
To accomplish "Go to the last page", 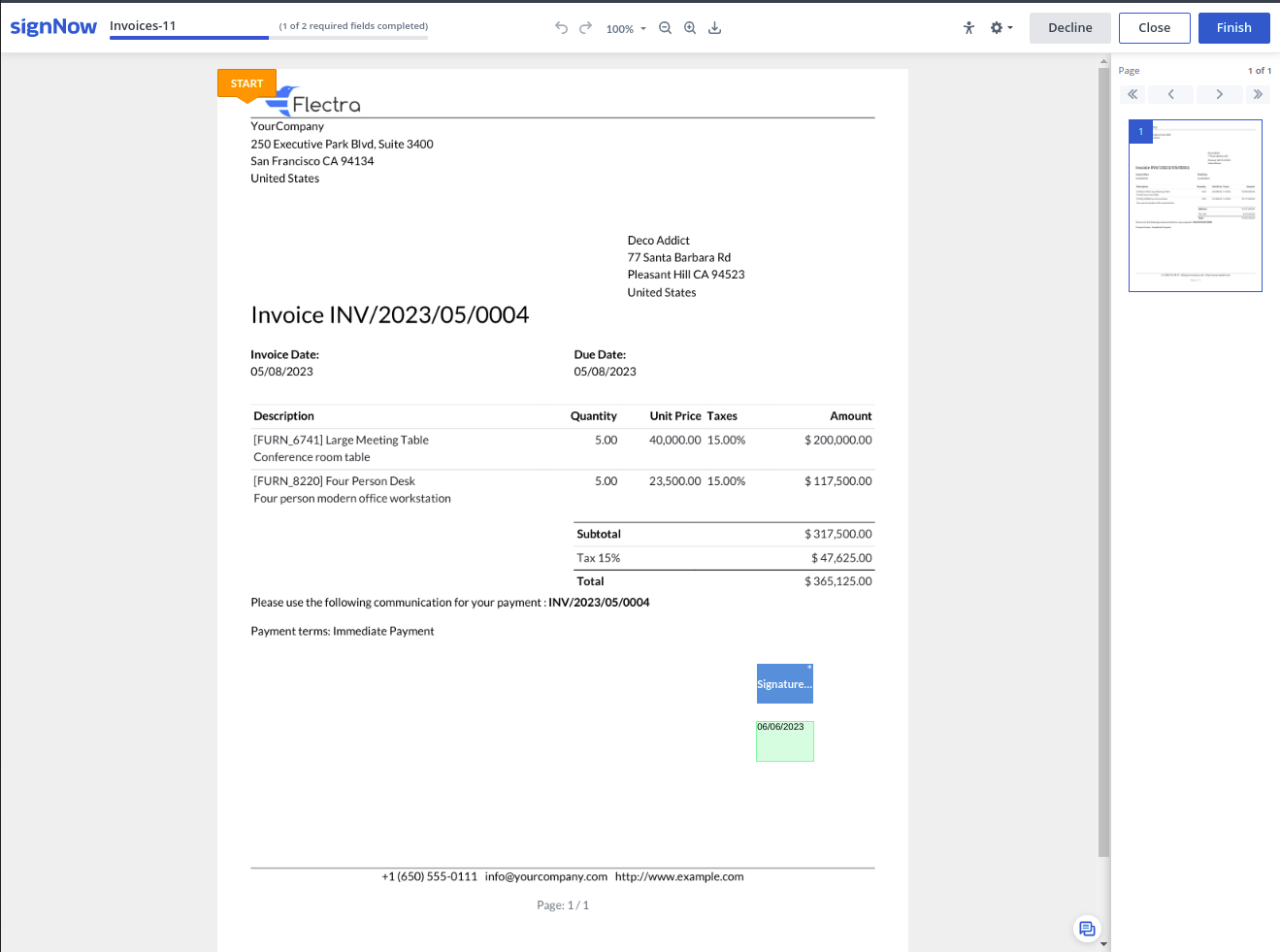I will click(1258, 94).
